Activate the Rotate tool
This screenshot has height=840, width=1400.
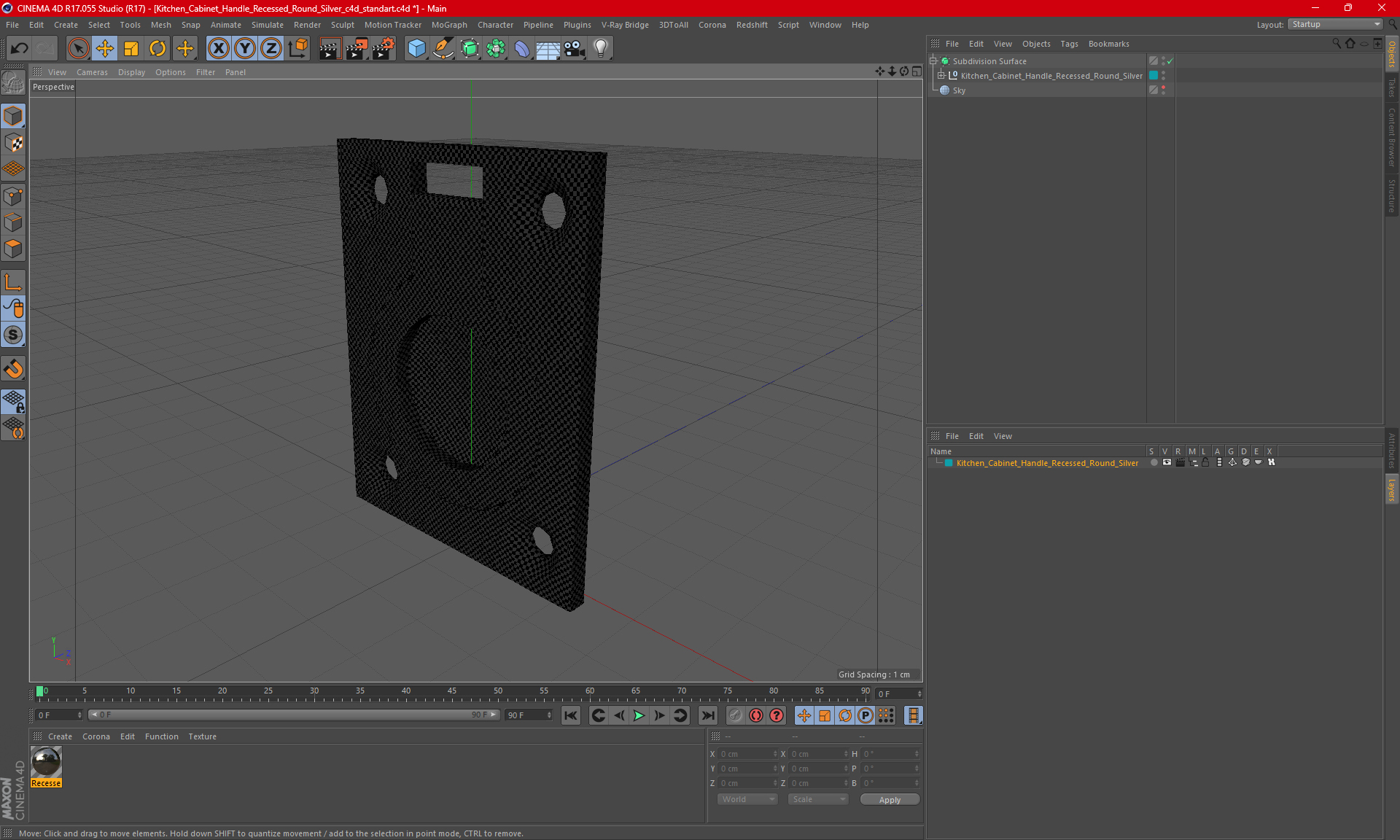157,49
